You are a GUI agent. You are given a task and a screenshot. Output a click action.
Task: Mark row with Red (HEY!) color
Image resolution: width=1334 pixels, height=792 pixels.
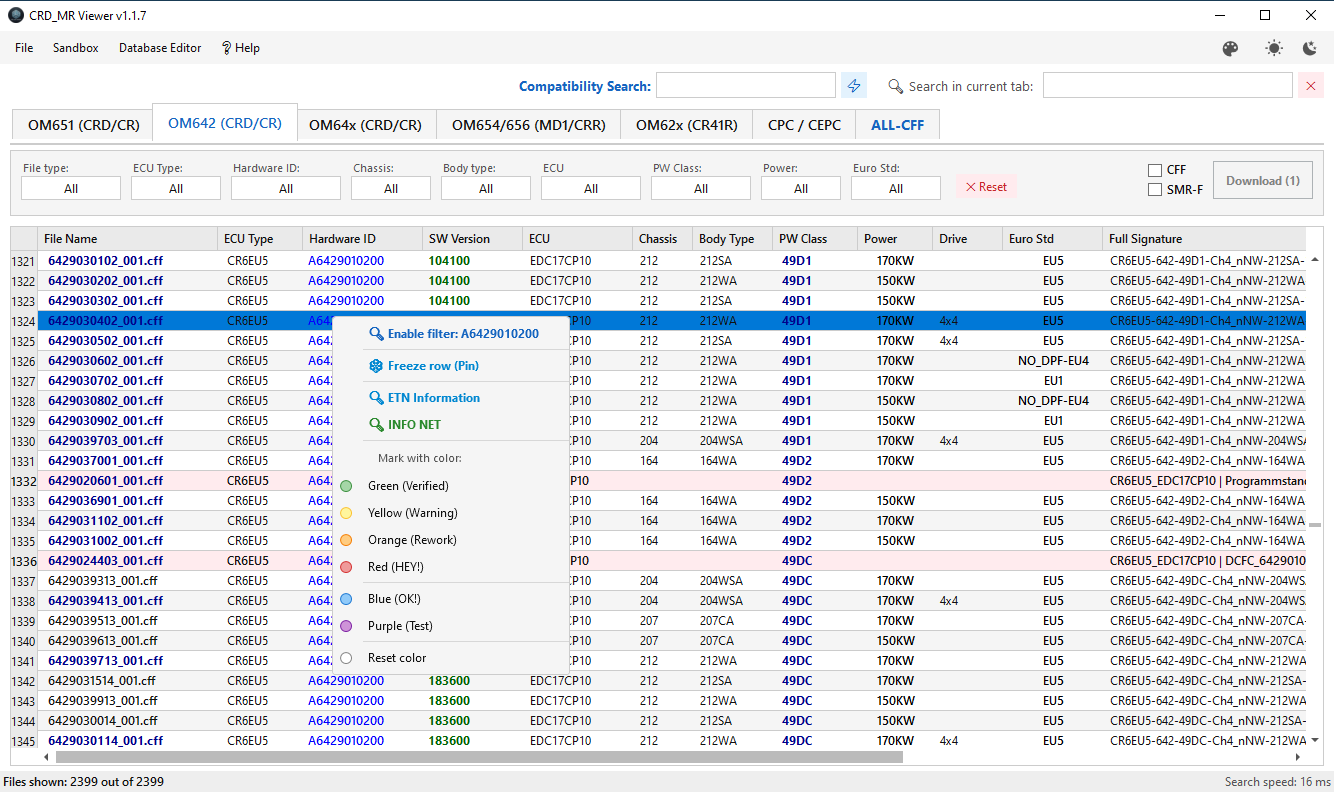[x=451, y=567]
